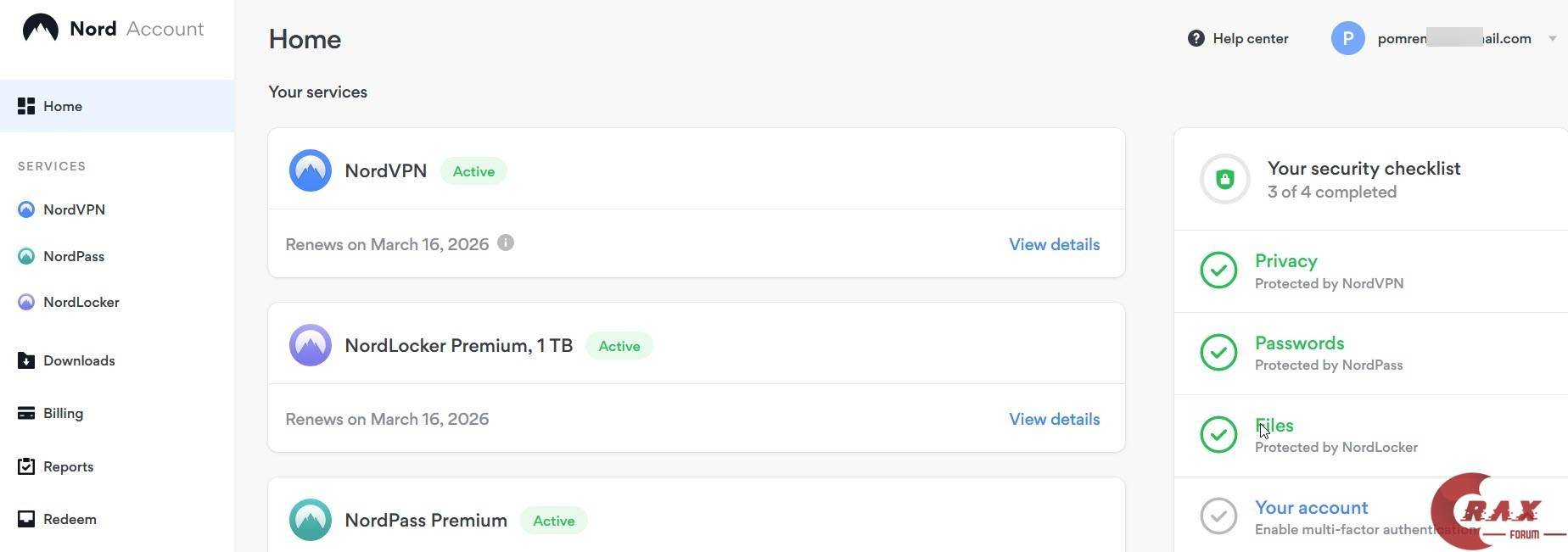The height and width of the screenshot is (552, 1568).
Task: Go to Billing in the sidebar
Action: (63, 413)
